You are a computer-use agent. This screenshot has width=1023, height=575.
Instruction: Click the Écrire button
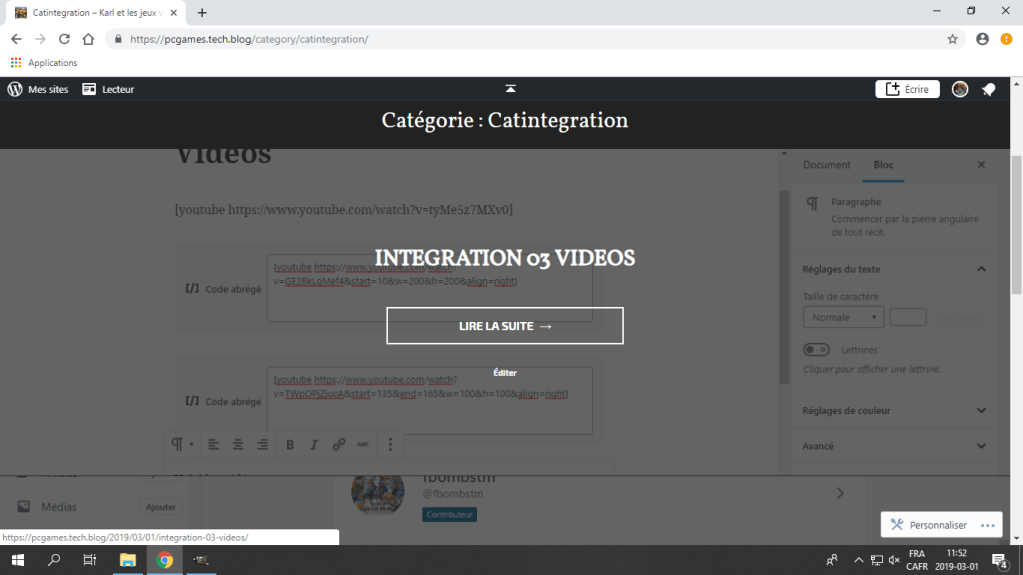(x=907, y=89)
